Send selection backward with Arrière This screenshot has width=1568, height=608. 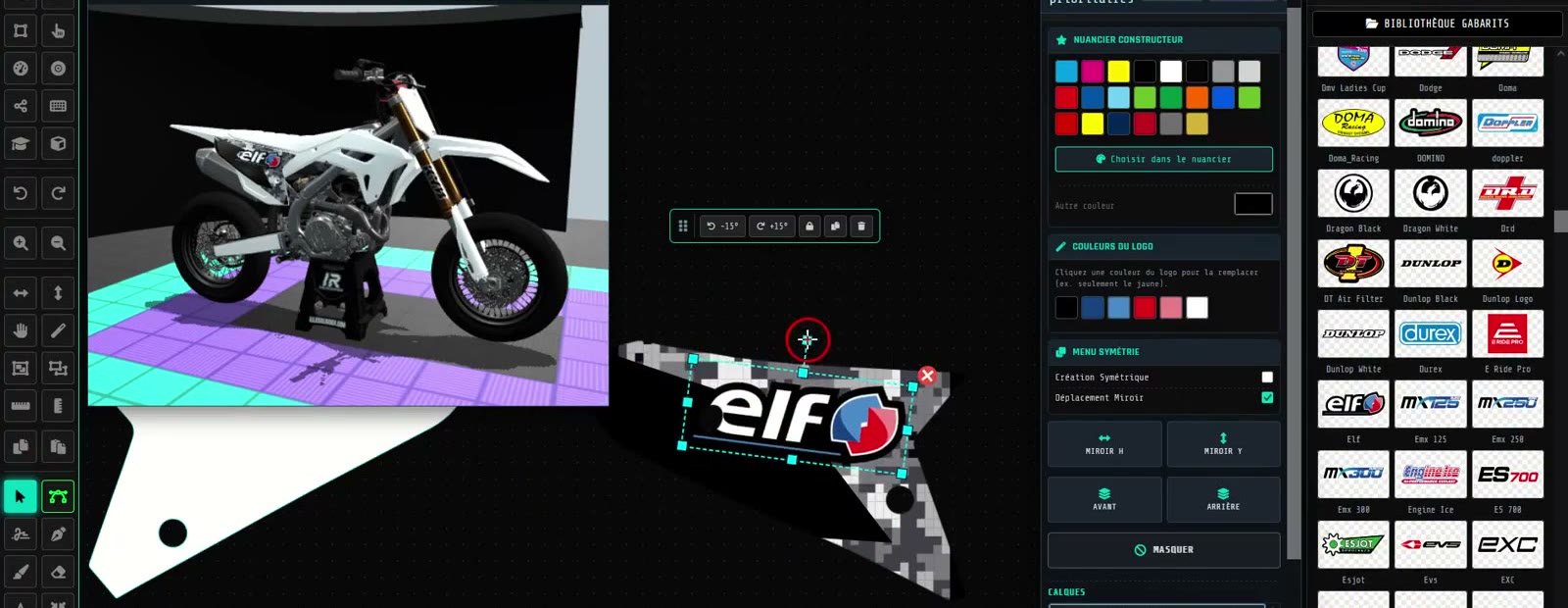(1223, 499)
